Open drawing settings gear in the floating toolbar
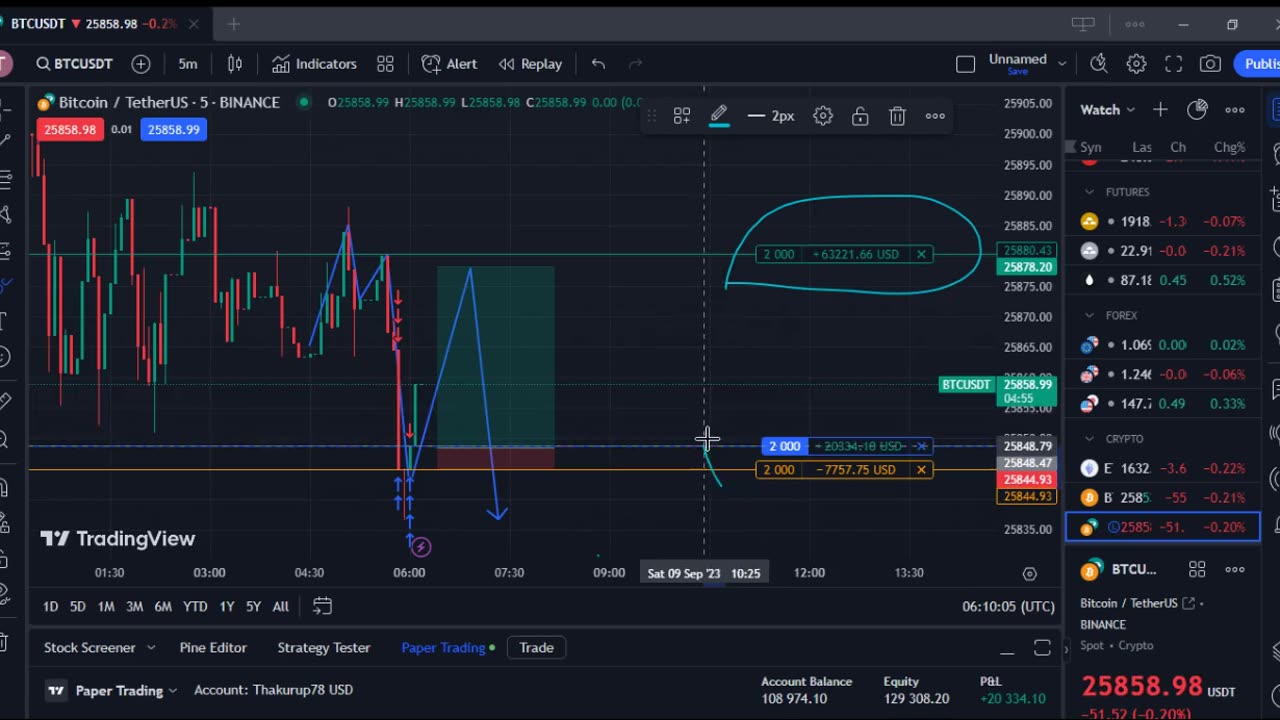Image resolution: width=1280 pixels, height=720 pixels. (x=823, y=116)
